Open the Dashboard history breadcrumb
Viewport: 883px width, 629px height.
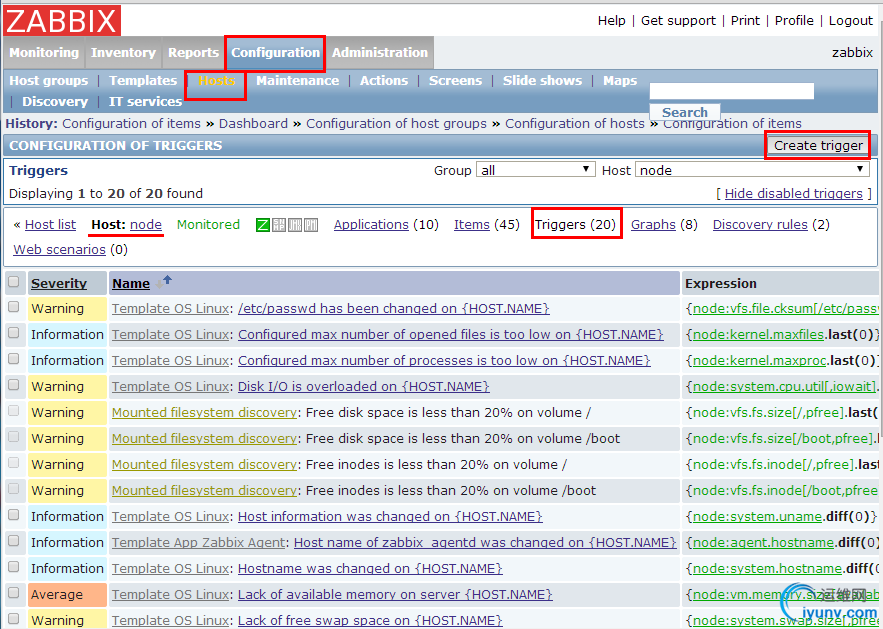point(253,123)
